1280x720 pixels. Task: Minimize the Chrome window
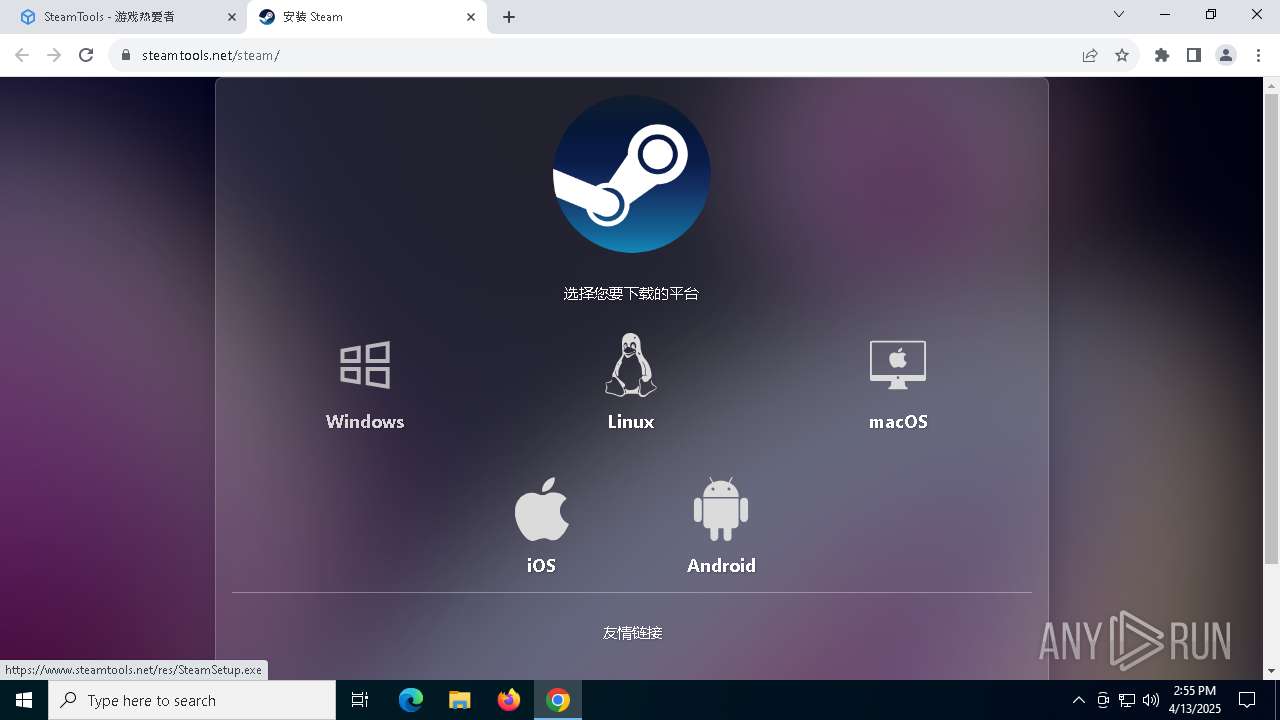tap(1166, 14)
